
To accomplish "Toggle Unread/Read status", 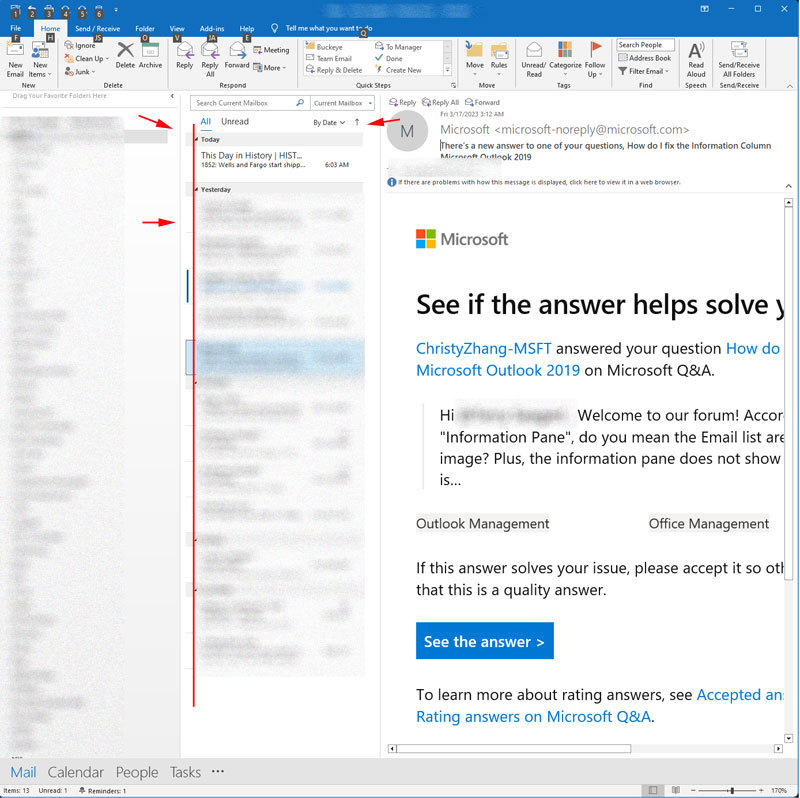I will tap(534, 60).
